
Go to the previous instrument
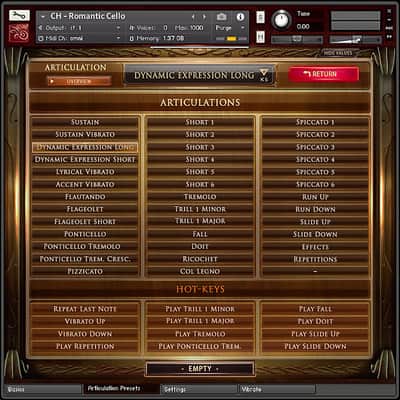(x=193, y=17)
